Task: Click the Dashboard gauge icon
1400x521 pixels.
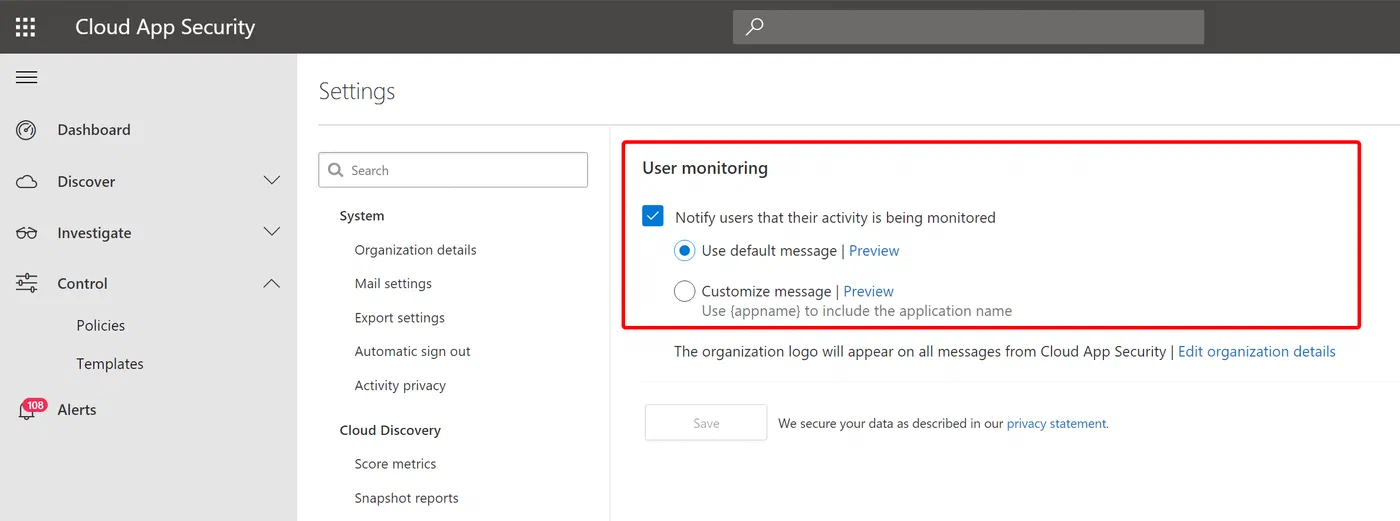Action: (x=26, y=130)
